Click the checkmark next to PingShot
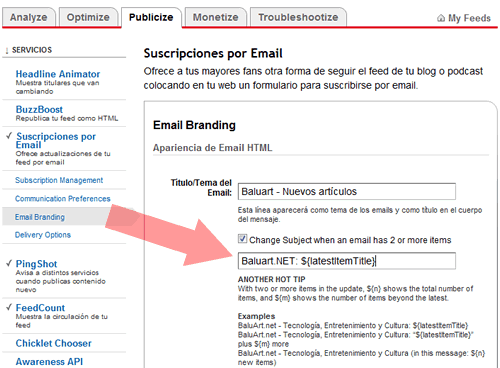 click(x=9, y=263)
